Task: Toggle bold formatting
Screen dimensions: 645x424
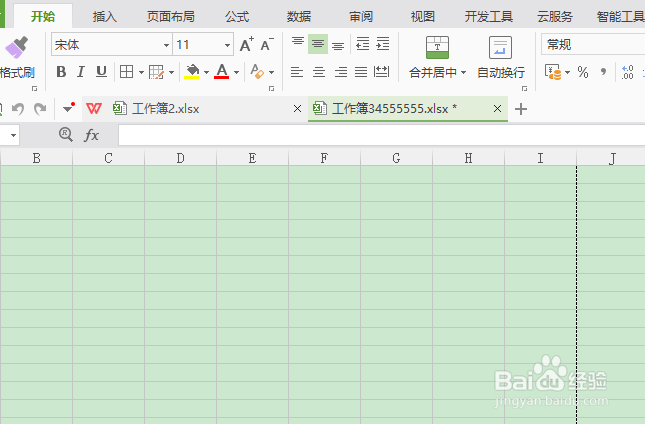Action: [x=61, y=72]
